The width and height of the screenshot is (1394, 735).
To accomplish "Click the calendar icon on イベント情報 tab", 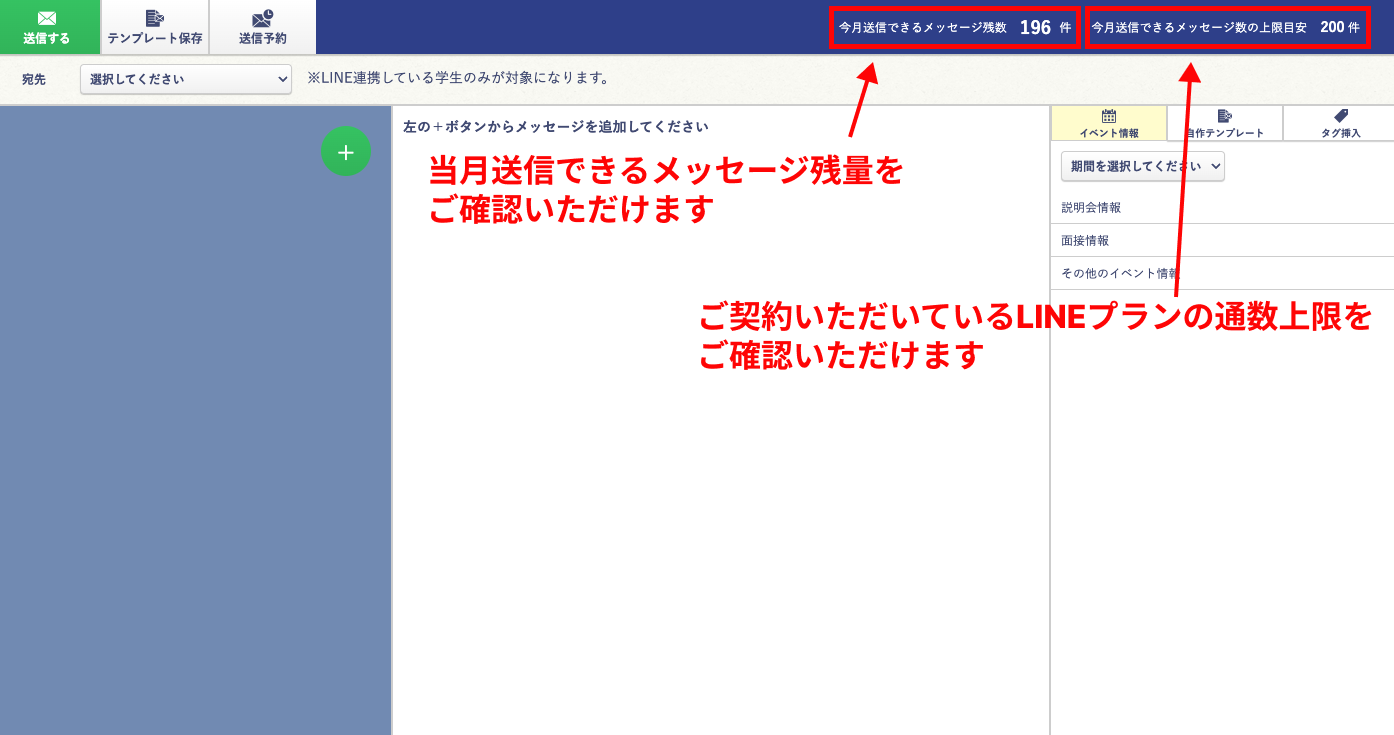I will pos(1110,117).
